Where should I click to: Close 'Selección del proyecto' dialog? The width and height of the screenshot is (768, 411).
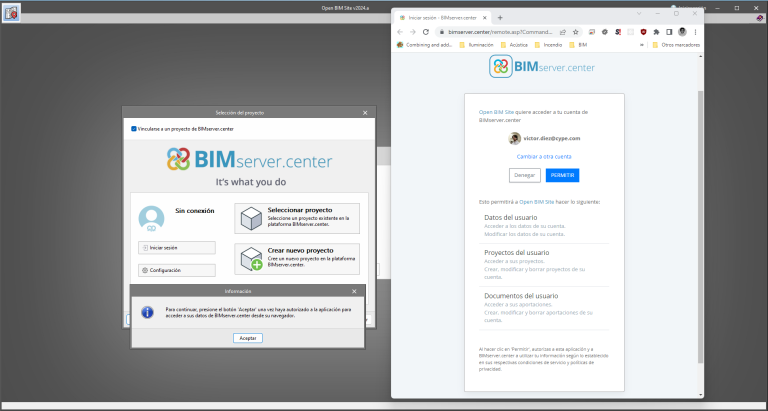(365, 113)
